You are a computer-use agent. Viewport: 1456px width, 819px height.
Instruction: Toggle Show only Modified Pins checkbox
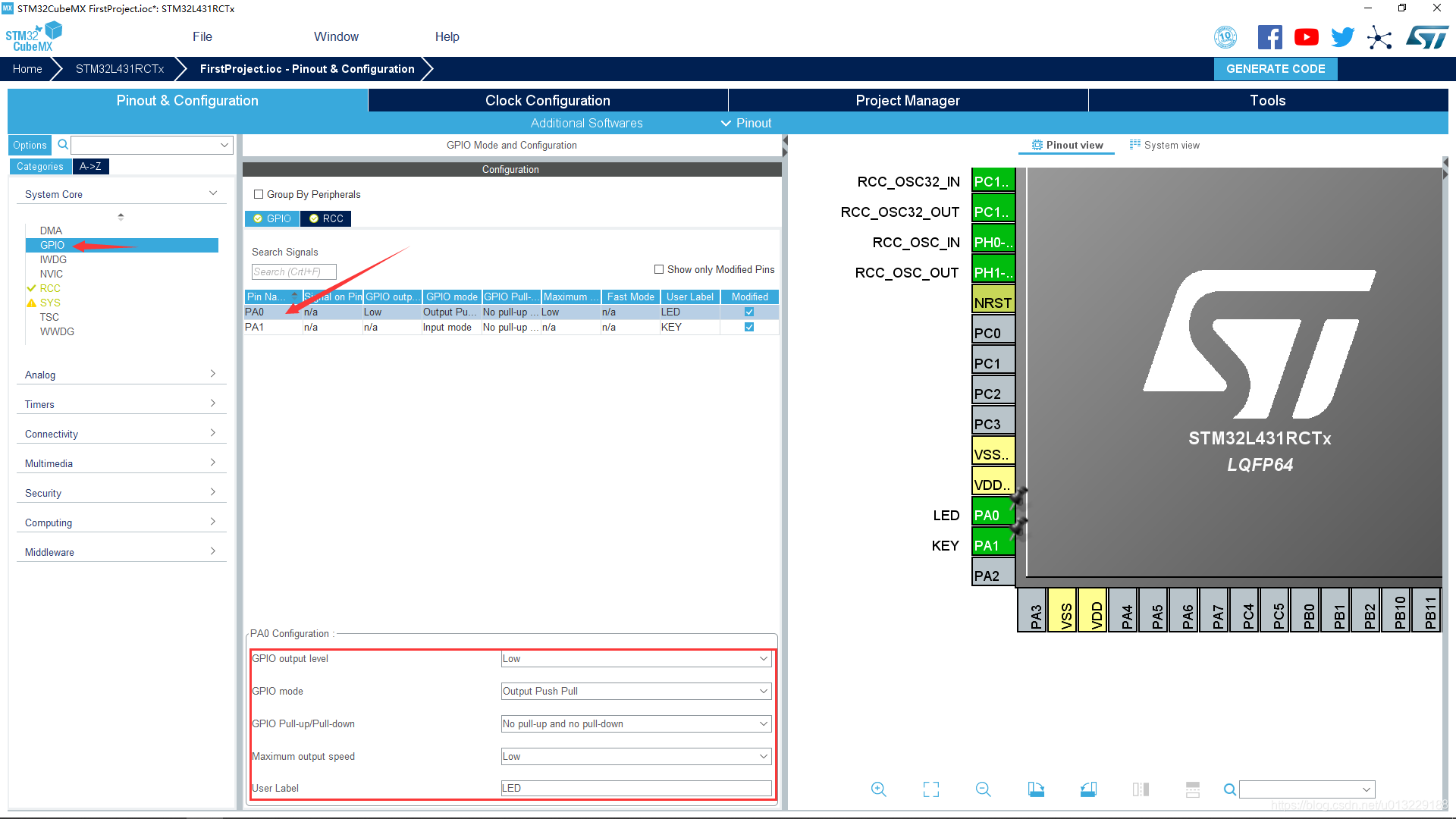coord(659,269)
